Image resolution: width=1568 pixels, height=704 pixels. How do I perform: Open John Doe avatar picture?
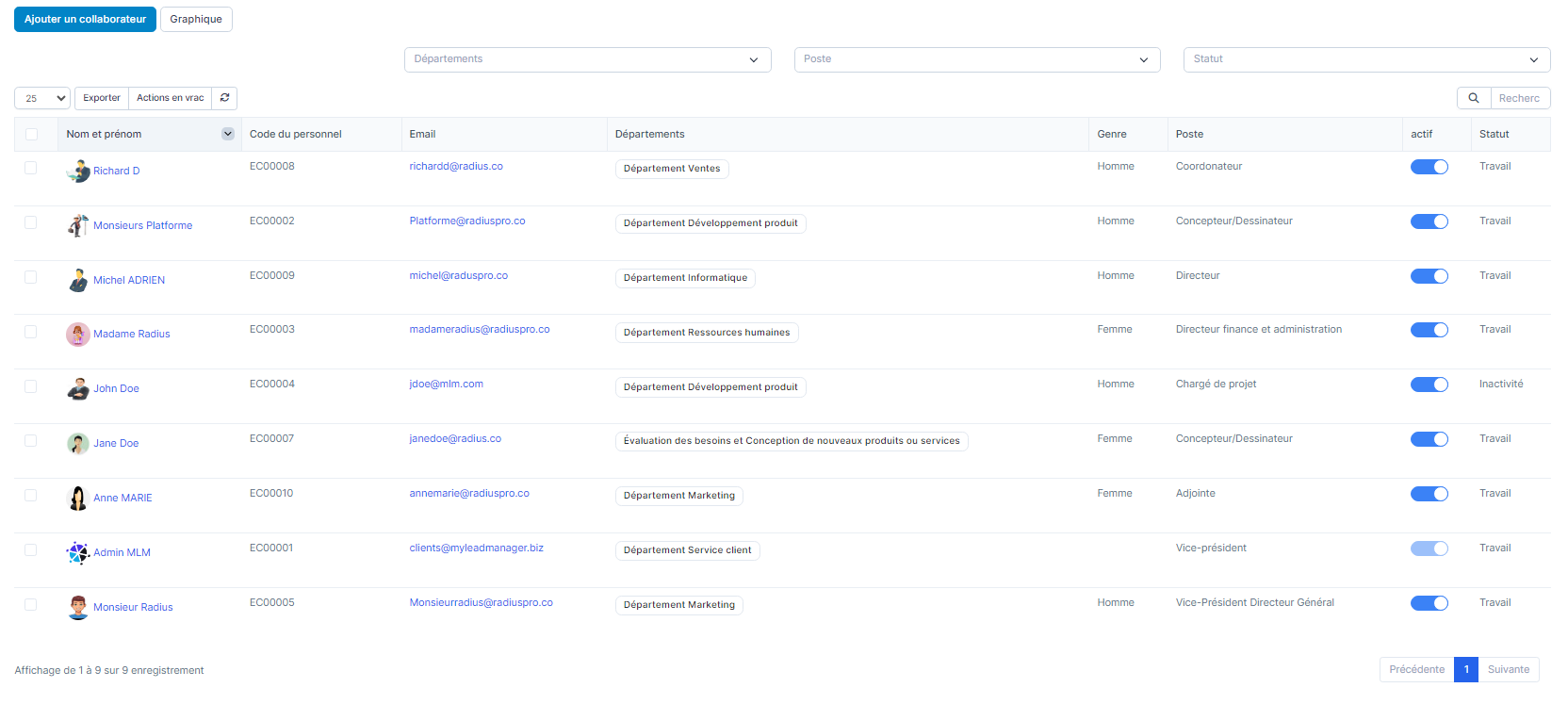78,389
